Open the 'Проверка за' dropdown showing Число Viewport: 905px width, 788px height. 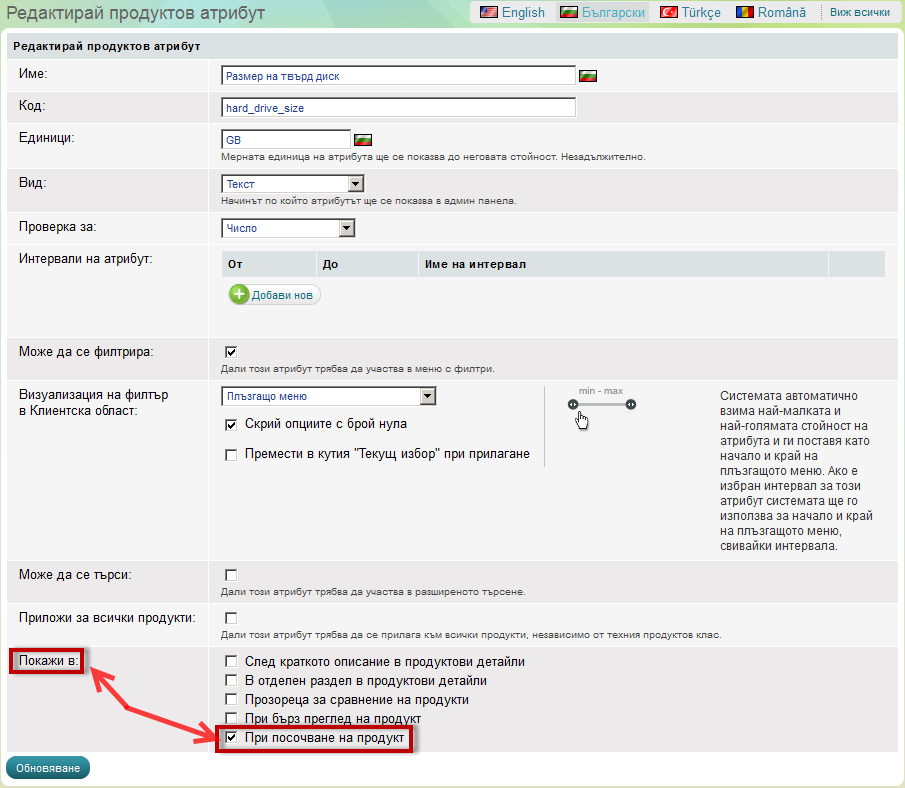(288, 228)
